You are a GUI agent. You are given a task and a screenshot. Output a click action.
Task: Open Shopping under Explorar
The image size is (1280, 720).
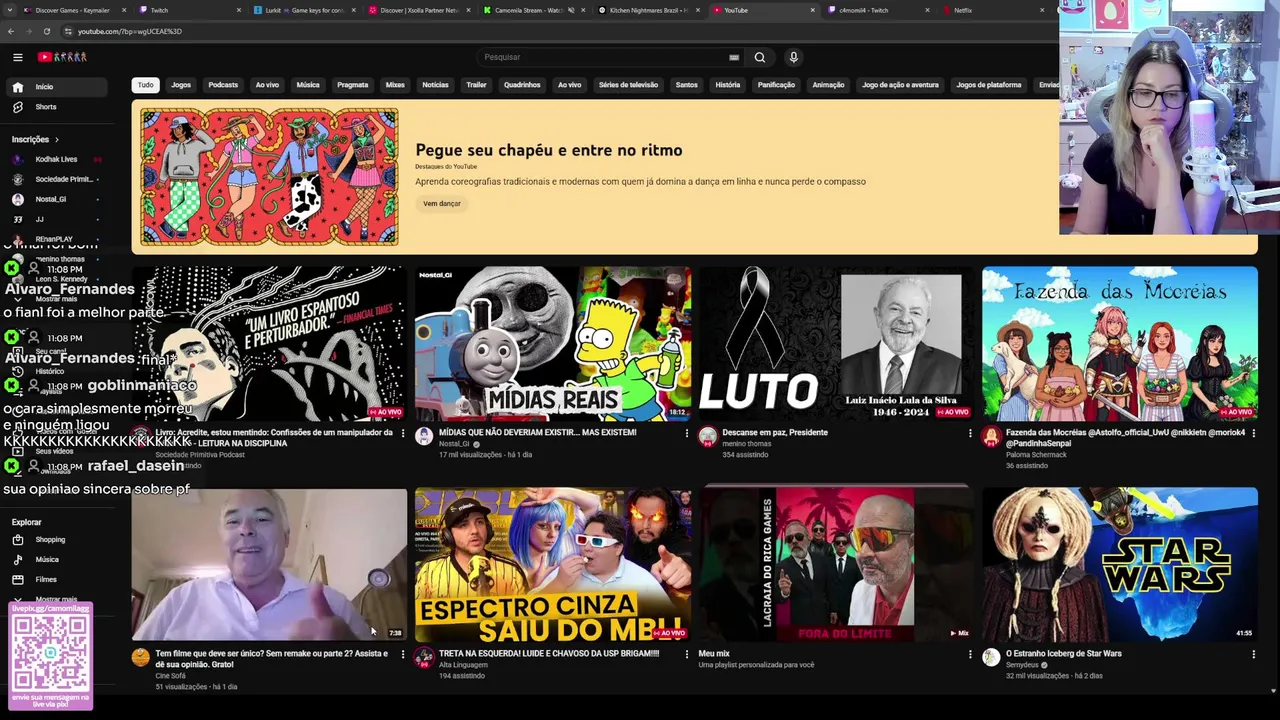coord(56,540)
